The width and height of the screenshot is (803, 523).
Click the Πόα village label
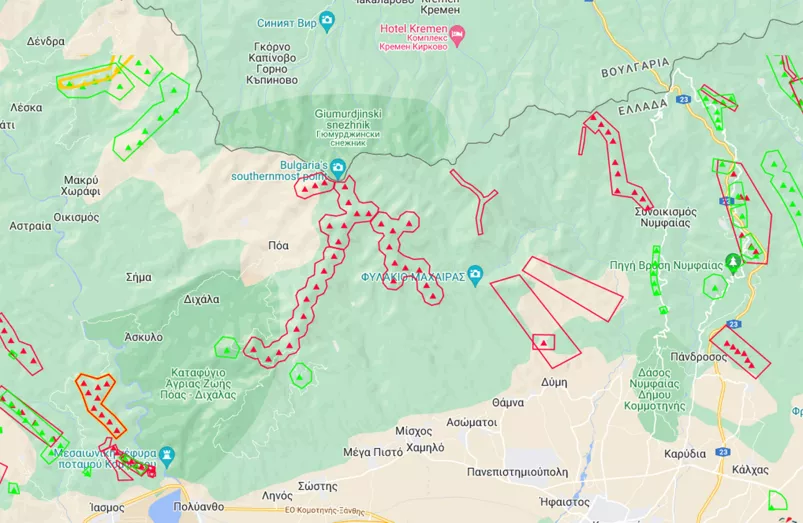[278, 245]
